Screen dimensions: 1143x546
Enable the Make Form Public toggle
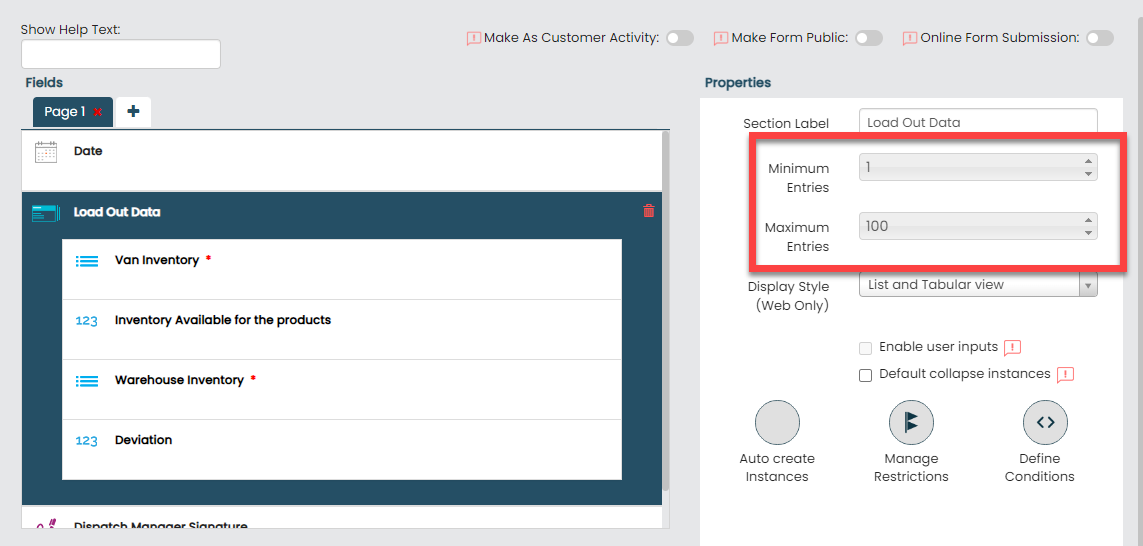(869, 38)
